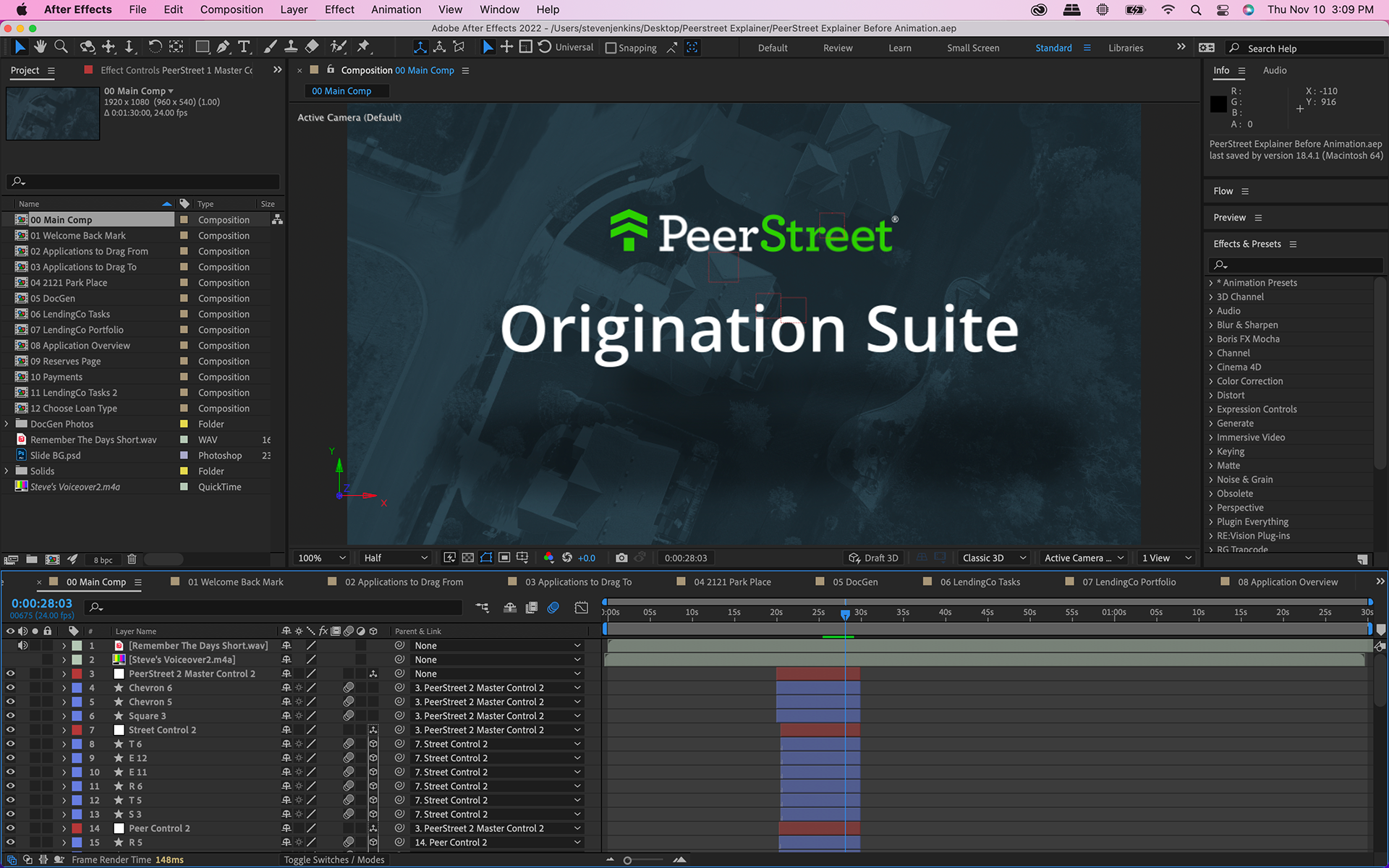The width and height of the screenshot is (1389, 868).
Task: Enable Motion Blur switch for timeline
Action: 553,608
